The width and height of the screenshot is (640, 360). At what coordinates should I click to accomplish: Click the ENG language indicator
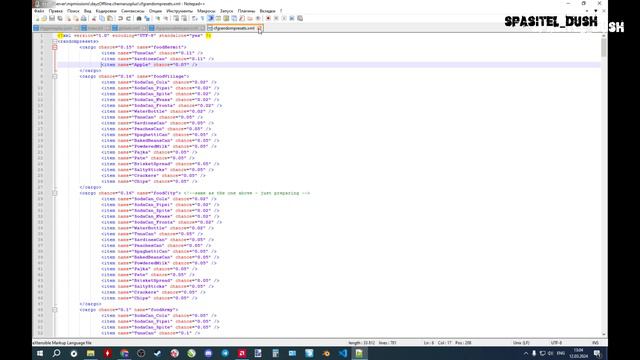pyautogui.click(x=561, y=353)
